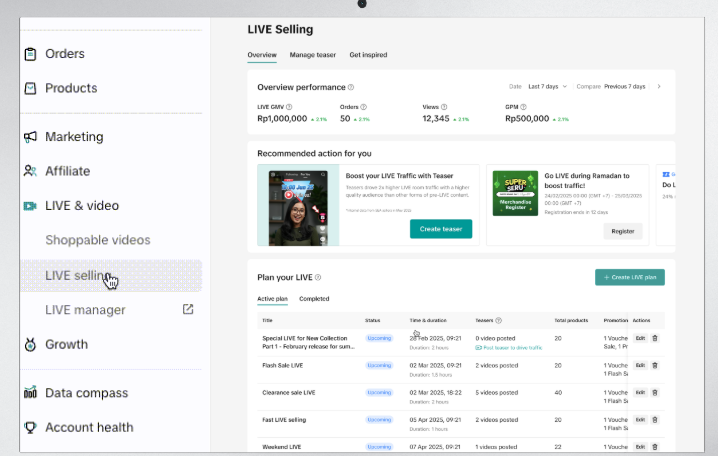Click the Create teaser button
This screenshot has height=456, width=718.
pyautogui.click(x=440, y=229)
